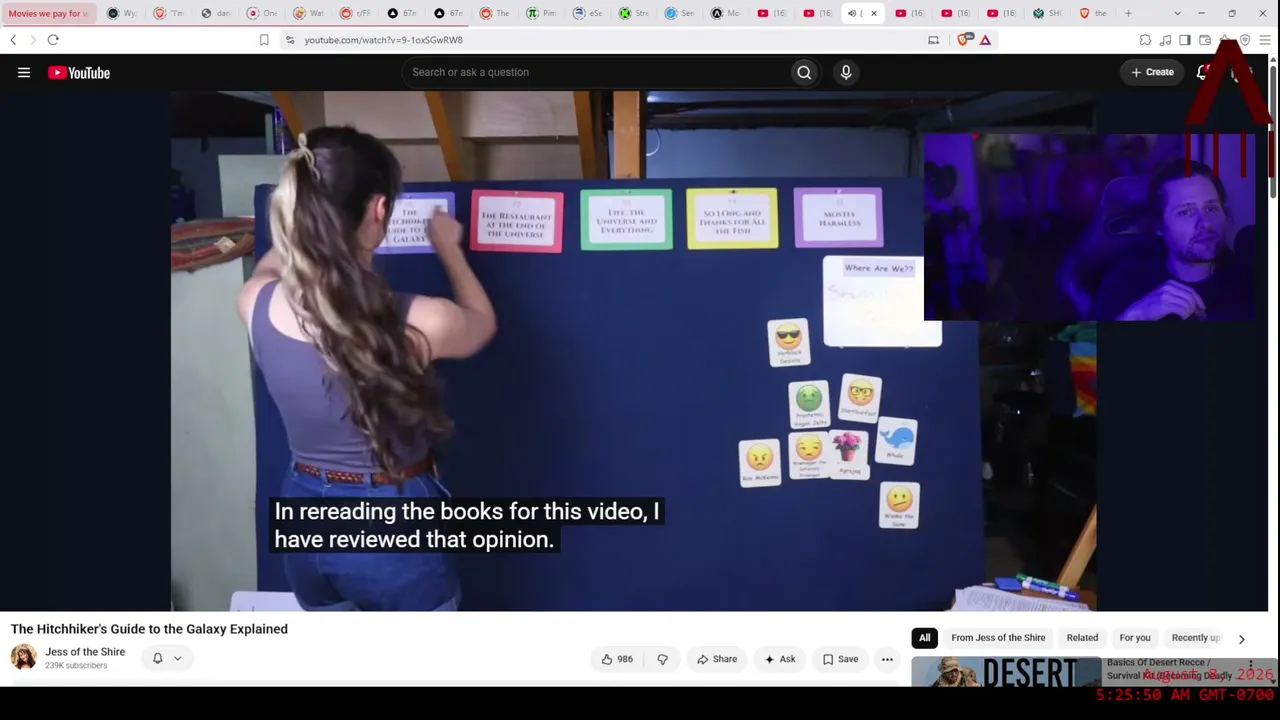Open Brave Shields lion icon

(964, 40)
